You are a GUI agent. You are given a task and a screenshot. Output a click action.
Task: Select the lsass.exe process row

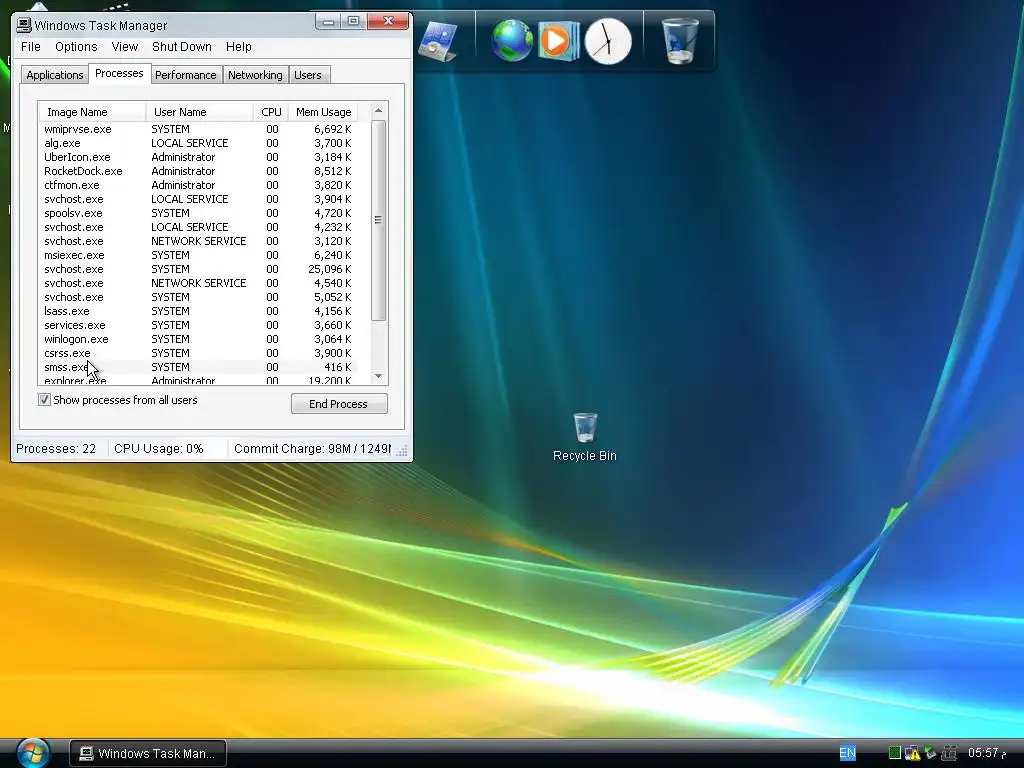[x=199, y=311]
